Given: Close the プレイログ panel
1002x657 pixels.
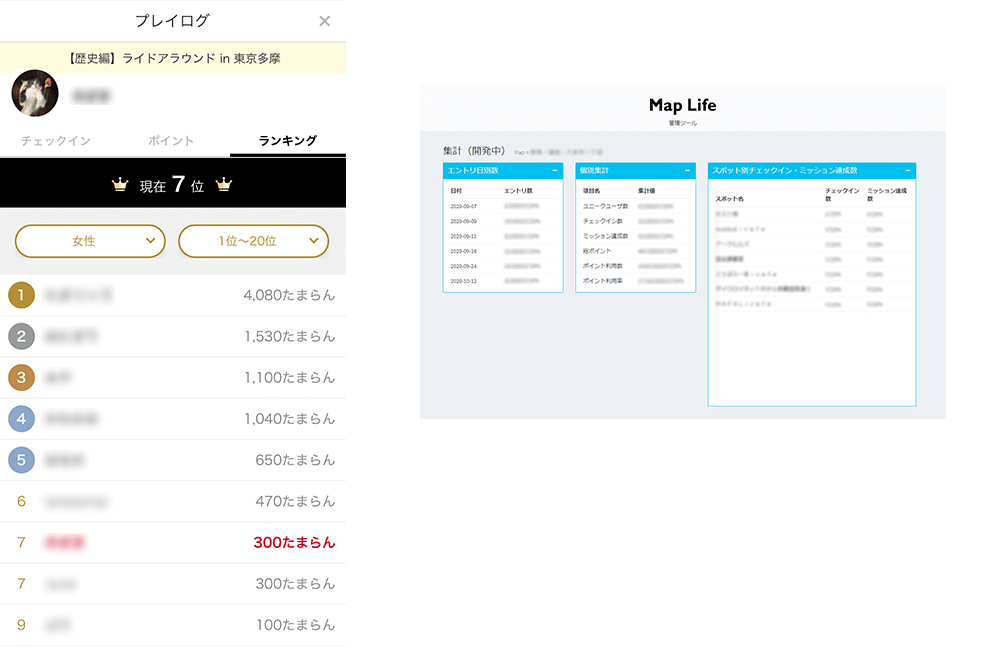Looking at the screenshot, I should [x=324, y=21].
